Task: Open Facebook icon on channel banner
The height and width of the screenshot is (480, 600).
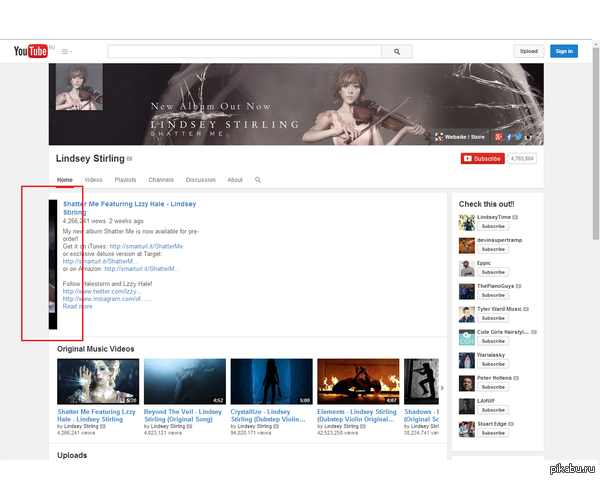Action: click(508, 137)
